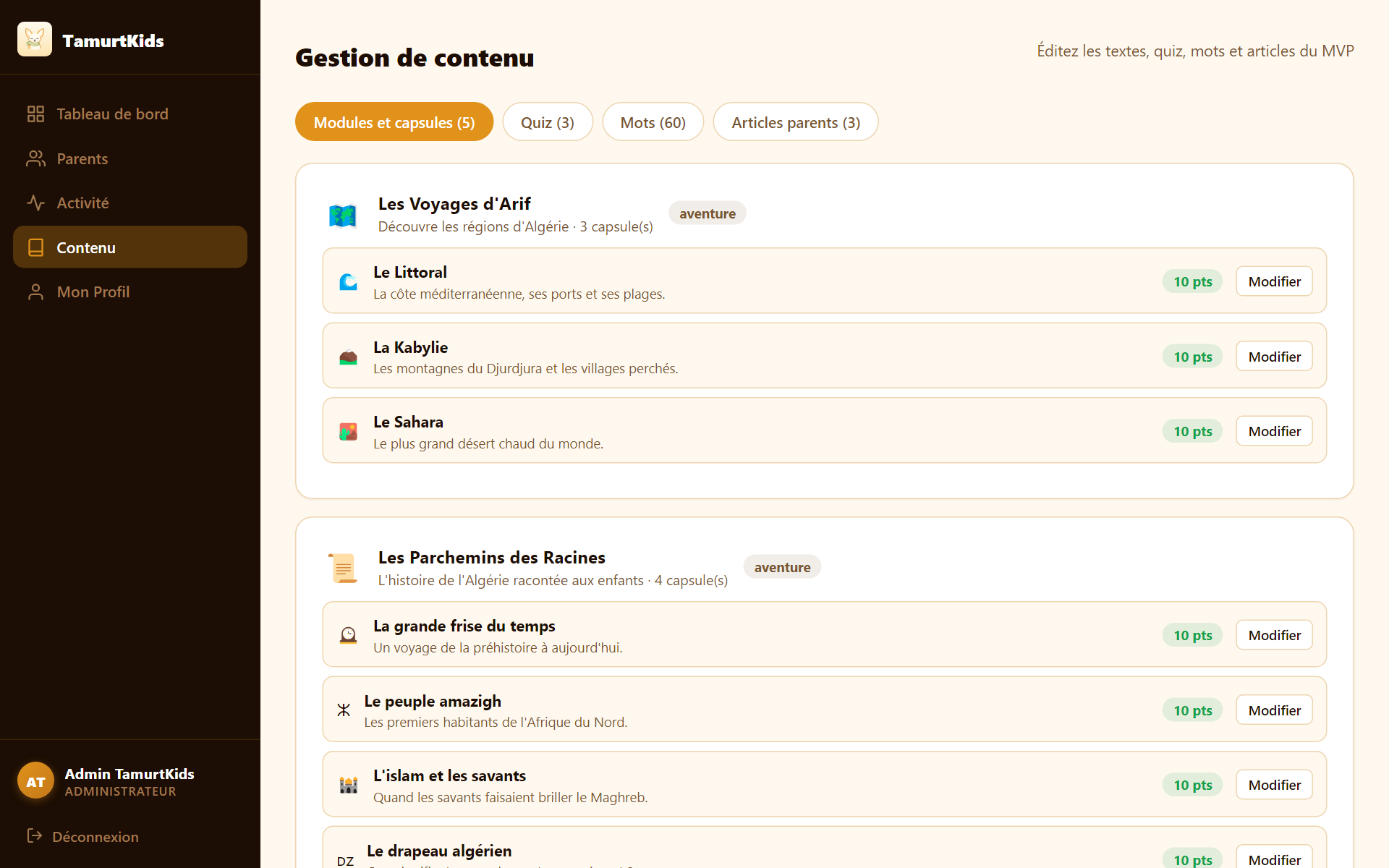1389x868 pixels.
Task: Click the 10 pts badge of Le peuple amazigh
Action: coord(1192,710)
